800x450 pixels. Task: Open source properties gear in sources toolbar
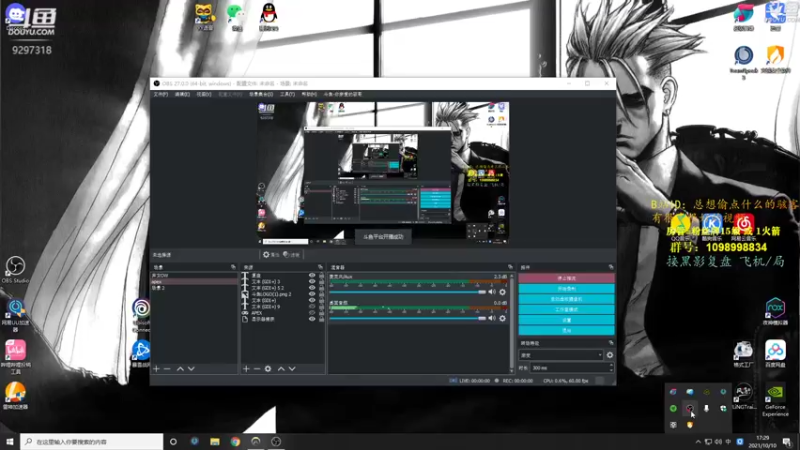coord(268,368)
